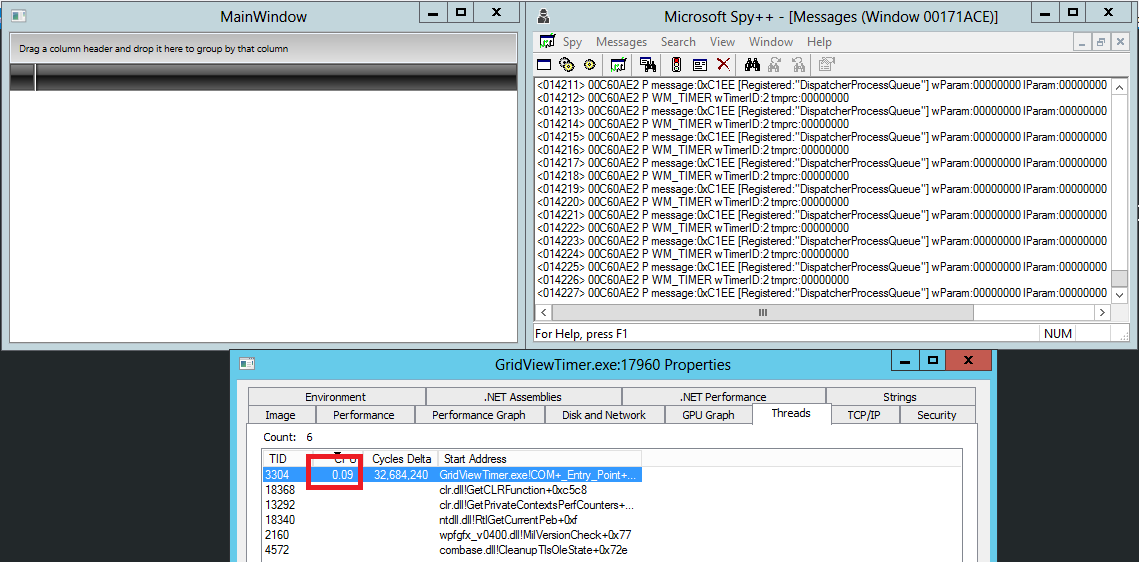Select thread 18340 ntdll.dll!RtlGetCurrentPeb row
The height and width of the screenshot is (562, 1139).
[452, 520]
